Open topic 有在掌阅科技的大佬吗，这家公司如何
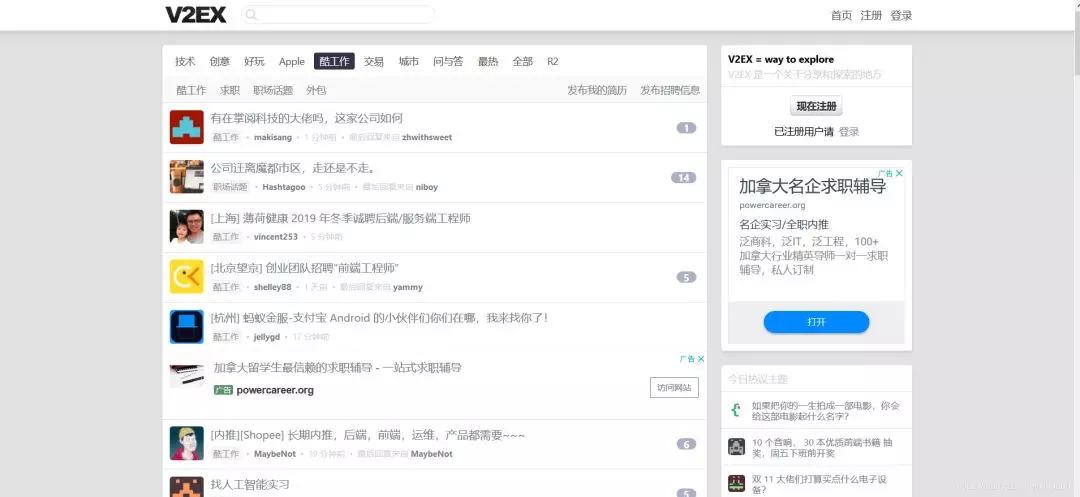Viewport: 1080px width, 497px height. click(307, 118)
